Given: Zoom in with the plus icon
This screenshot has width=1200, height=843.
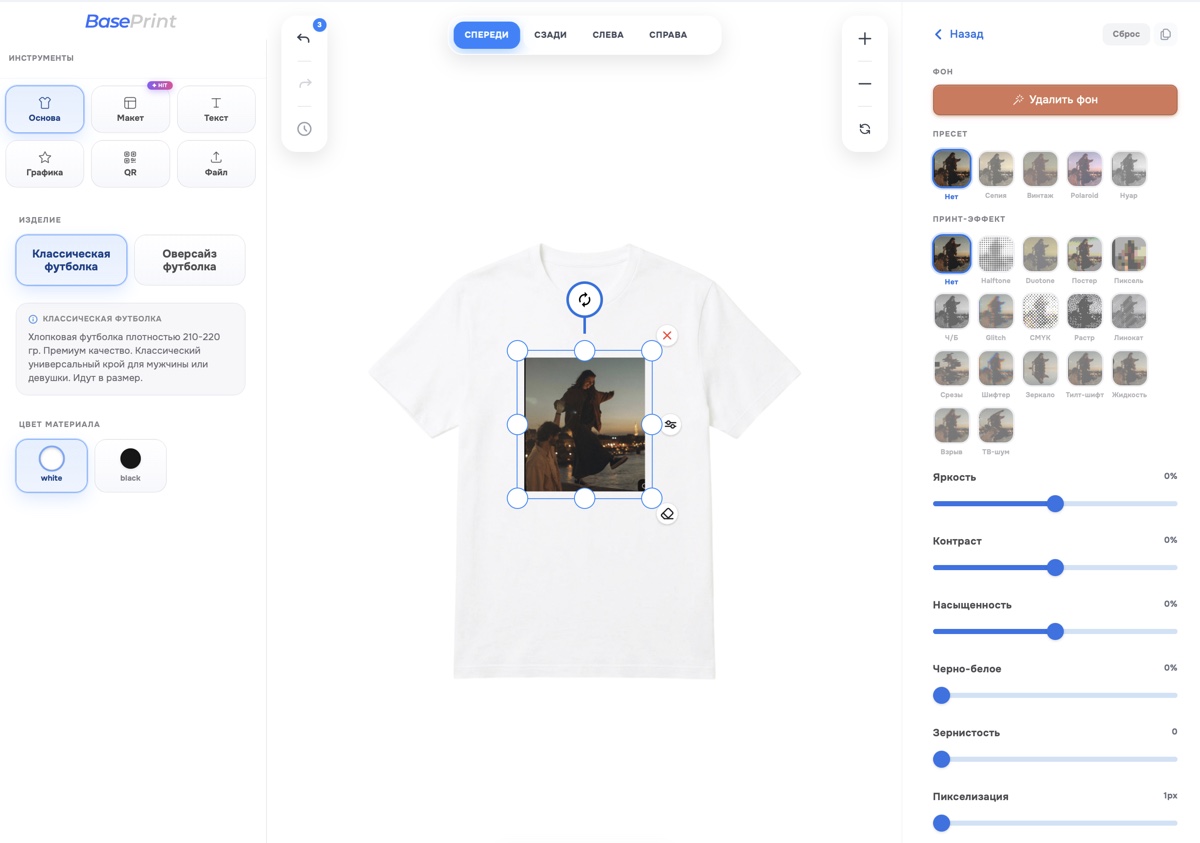Looking at the screenshot, I should coord(865,39).
